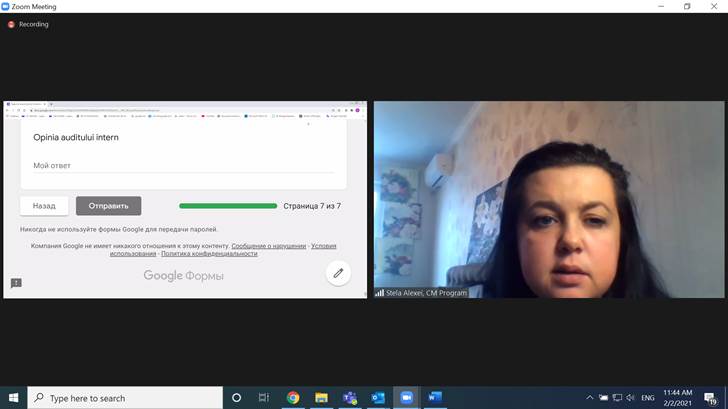Open File Explorer from the taskbar
728x409 pixels.
point(321,398)
